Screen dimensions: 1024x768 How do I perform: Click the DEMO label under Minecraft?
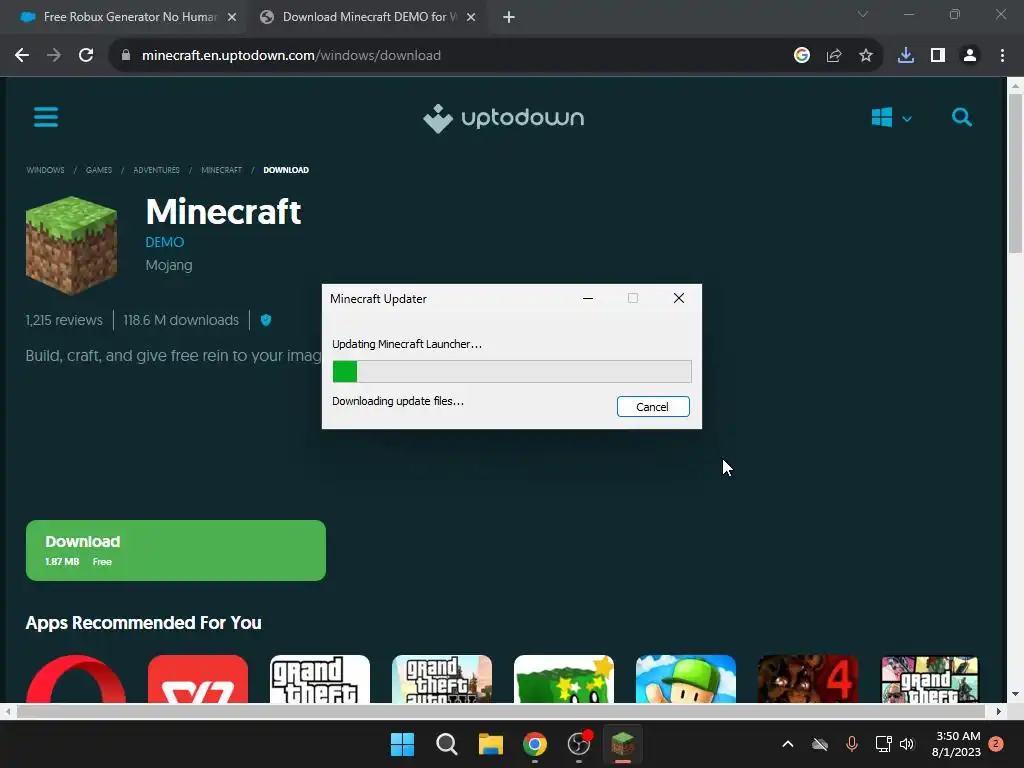tap(165, 242)
